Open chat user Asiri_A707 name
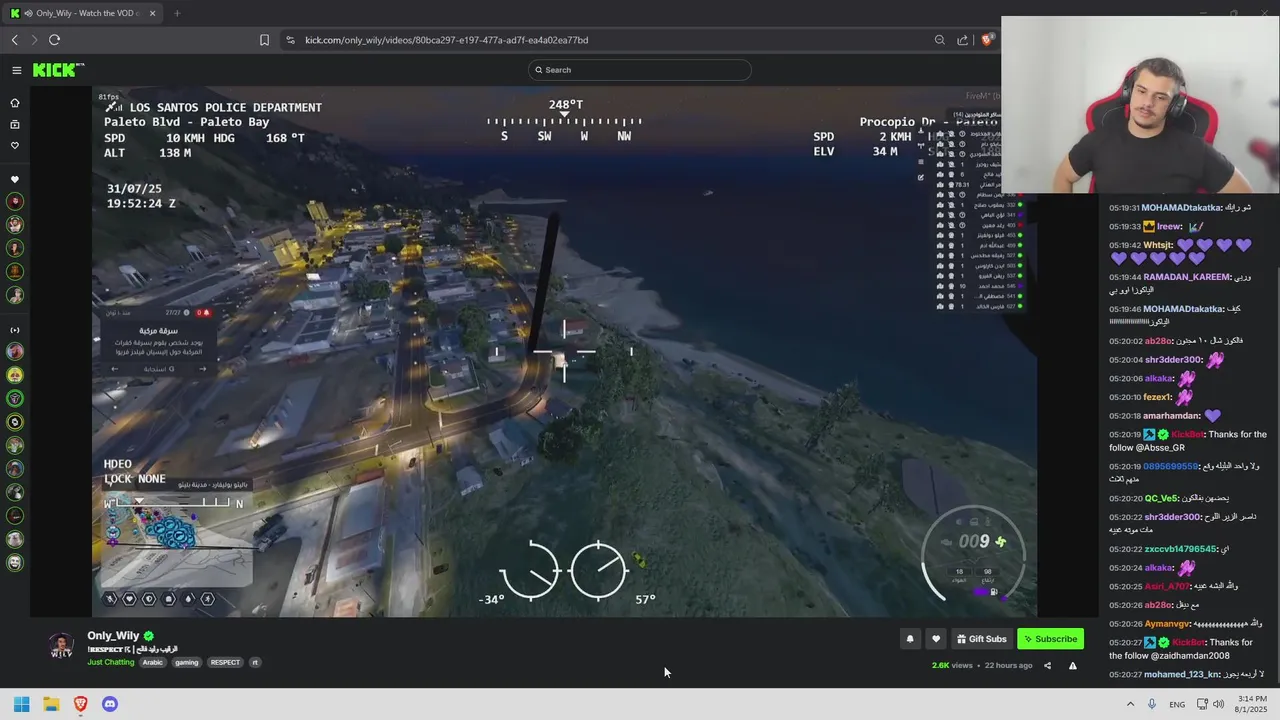This screenshot has height=720, width=1280. (1168, 586)
